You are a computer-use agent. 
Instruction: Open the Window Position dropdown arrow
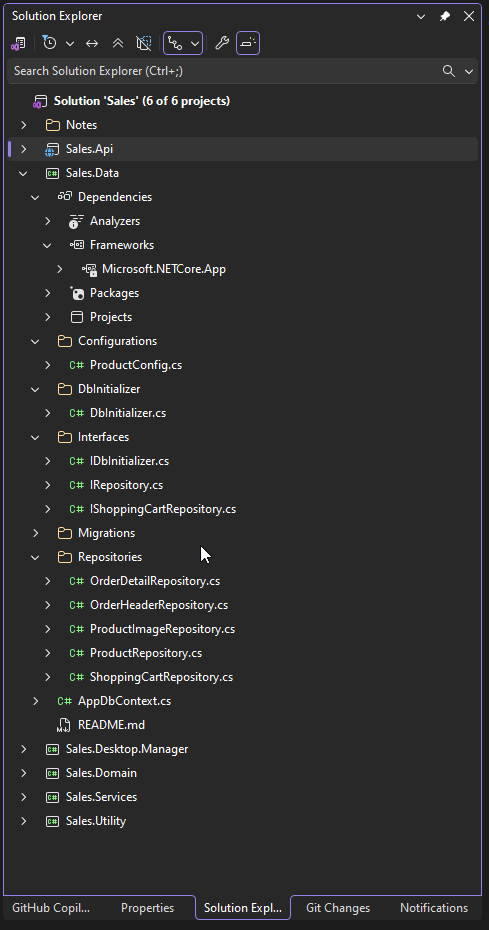pyautogui.click(x=421, y=17)
